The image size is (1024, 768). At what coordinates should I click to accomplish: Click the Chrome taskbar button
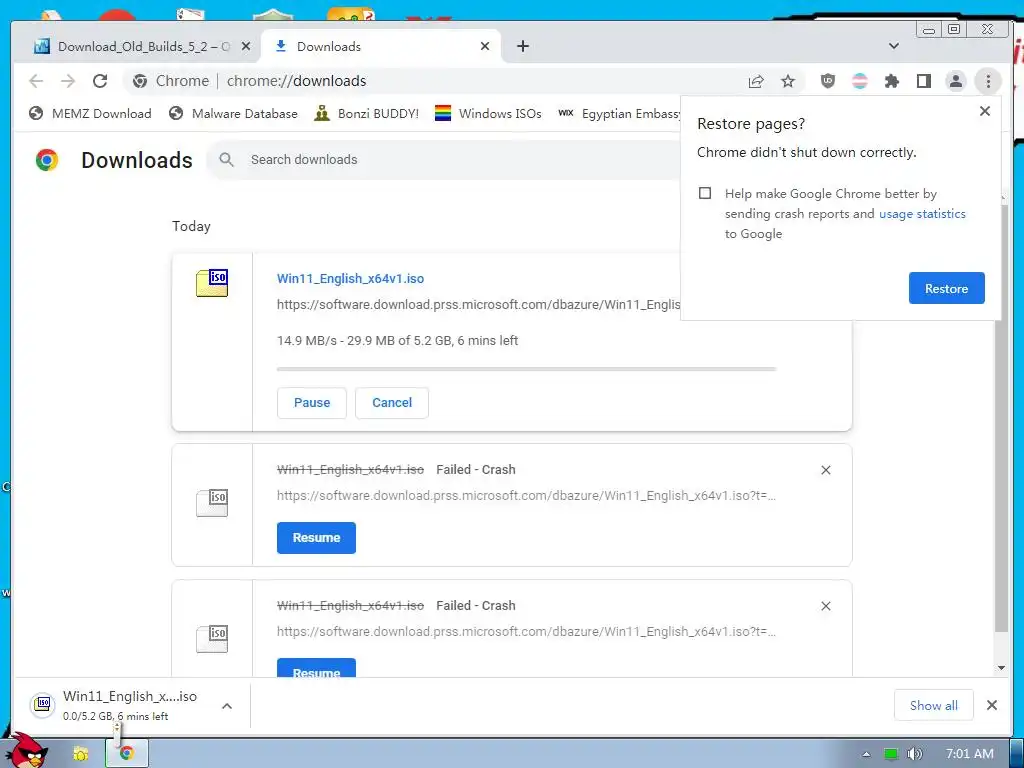pyautogui.click(x=127, y=754)
